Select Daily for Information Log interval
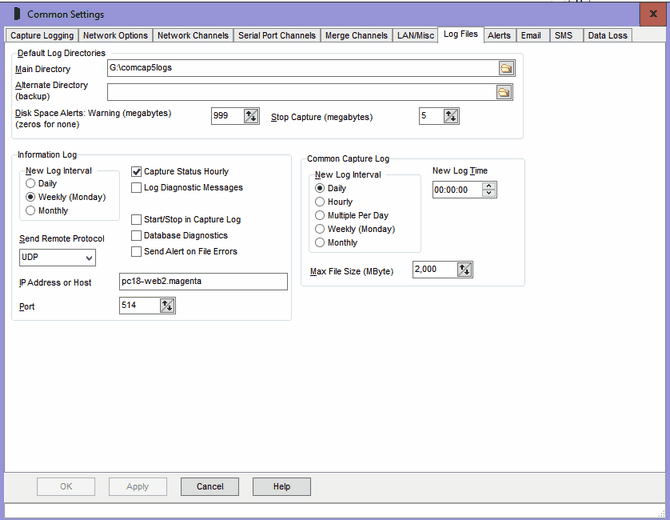Image resolution: width=670 pixels, height=520 pixels. (30, 183)
